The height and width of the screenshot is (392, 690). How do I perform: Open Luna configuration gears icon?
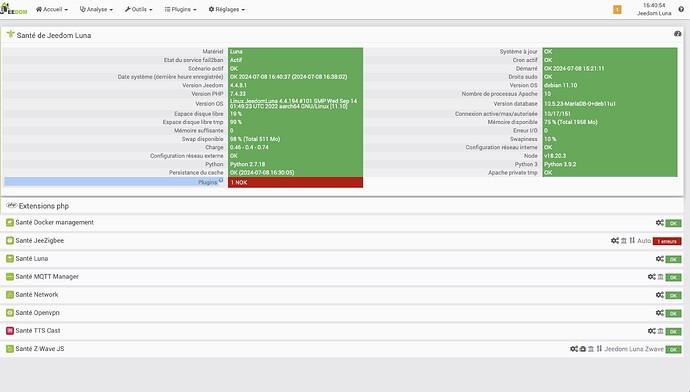[x=660, y=259]
